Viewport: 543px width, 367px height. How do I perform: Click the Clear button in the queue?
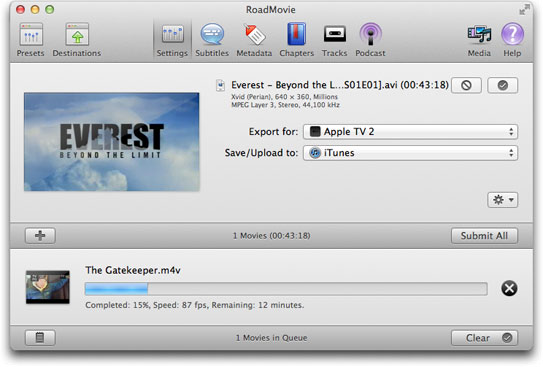pos(484,338)
